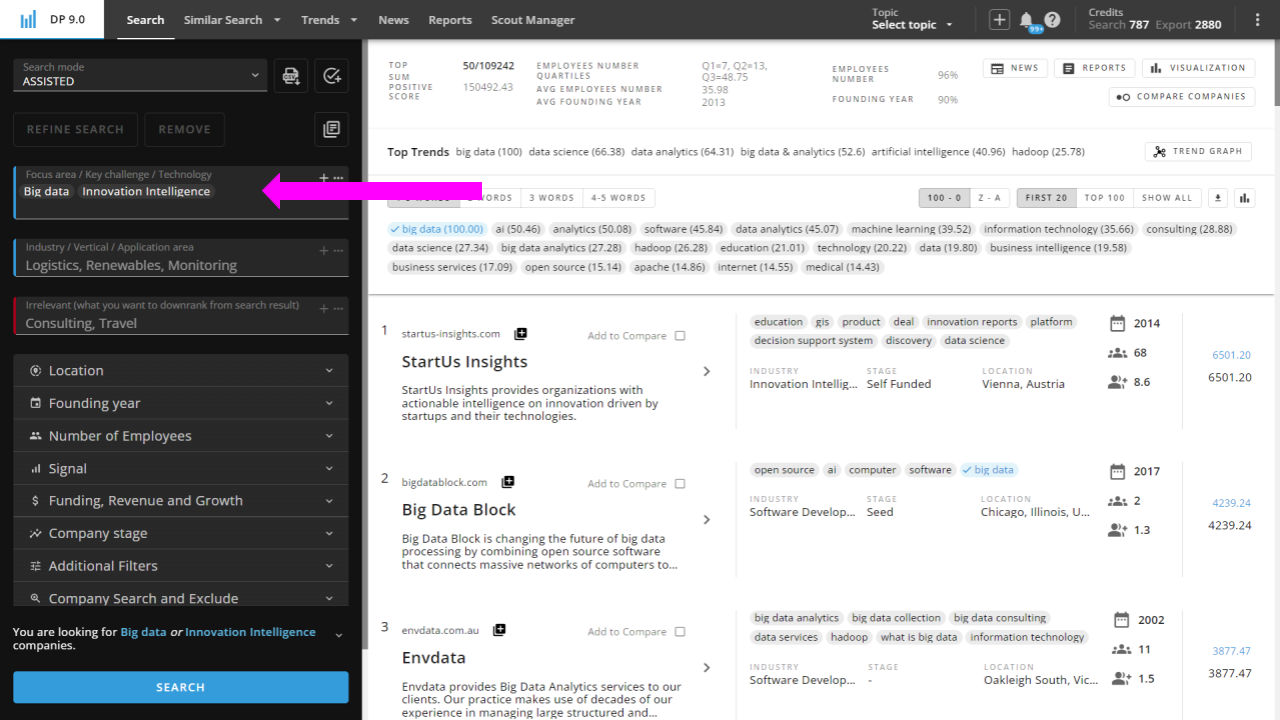Click the Refine Search button
This screenshot has width=1280, height=720.
tap(75, 129)
